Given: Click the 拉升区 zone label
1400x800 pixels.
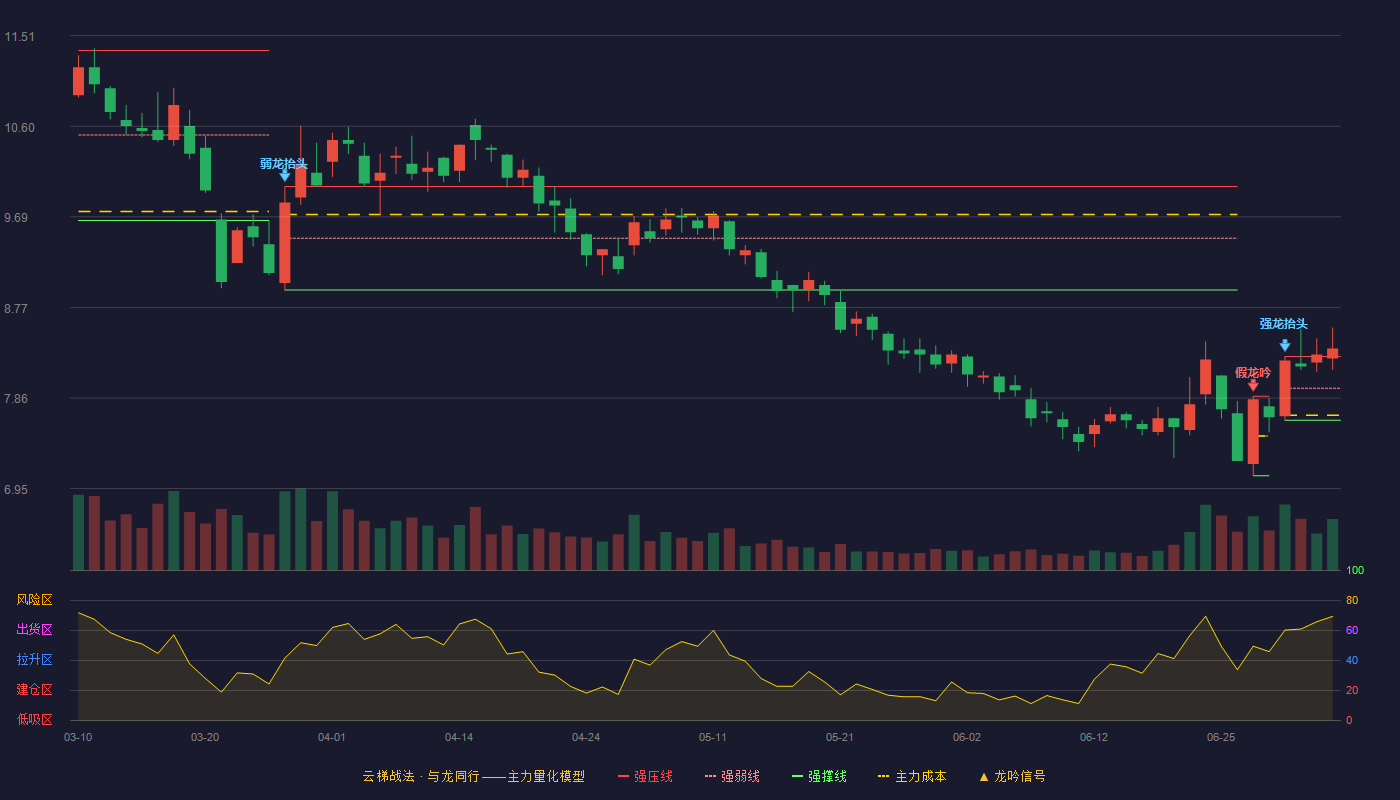Looking at the screenshot, I should click(x=34, y=660).
